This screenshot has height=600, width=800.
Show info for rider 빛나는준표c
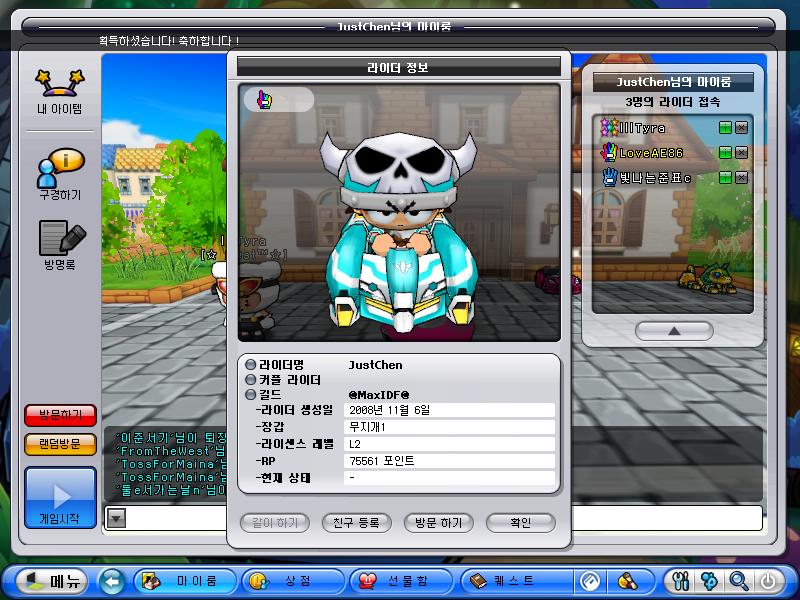coord(725,178)
